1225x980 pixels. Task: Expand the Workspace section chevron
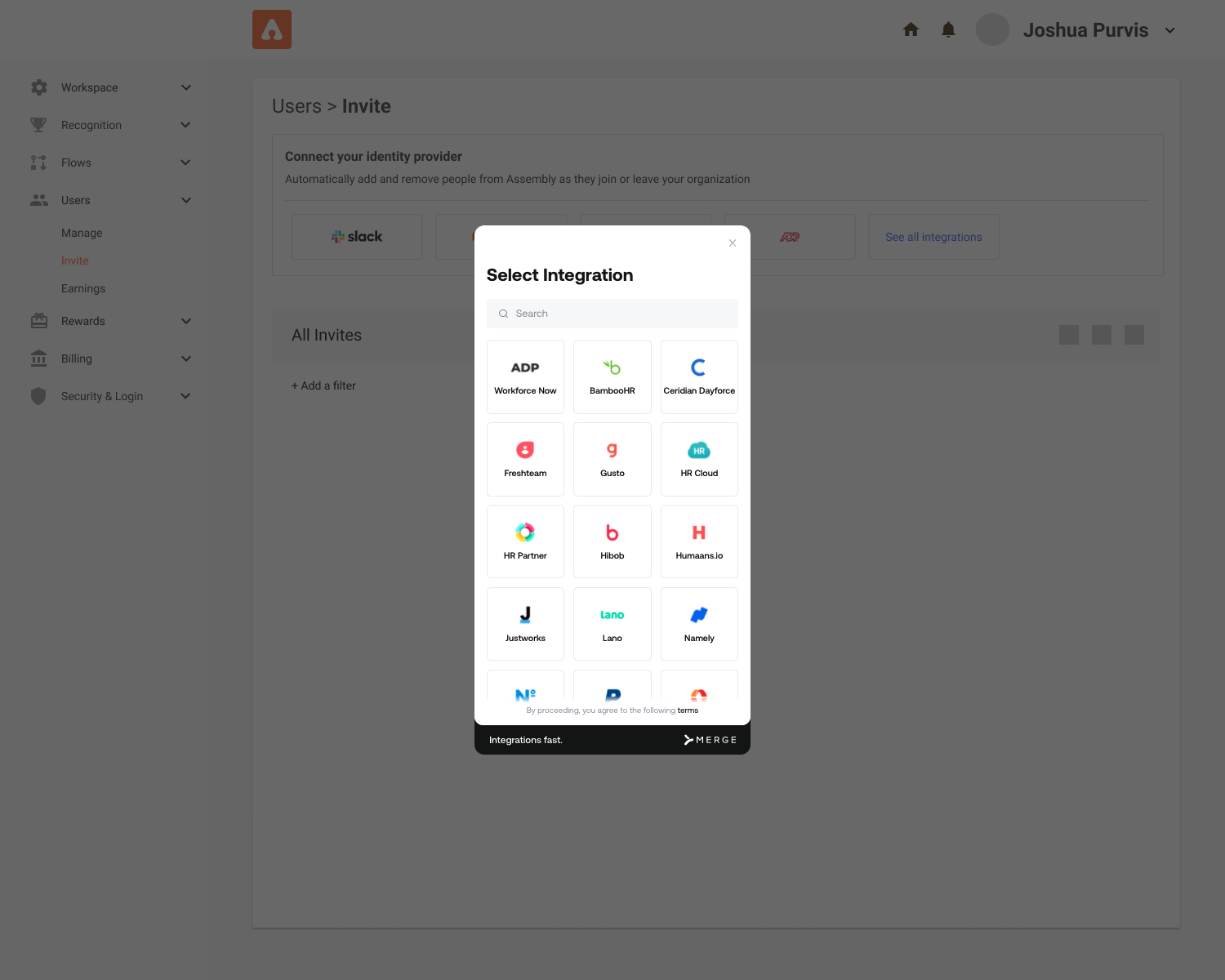coord(185,87)
